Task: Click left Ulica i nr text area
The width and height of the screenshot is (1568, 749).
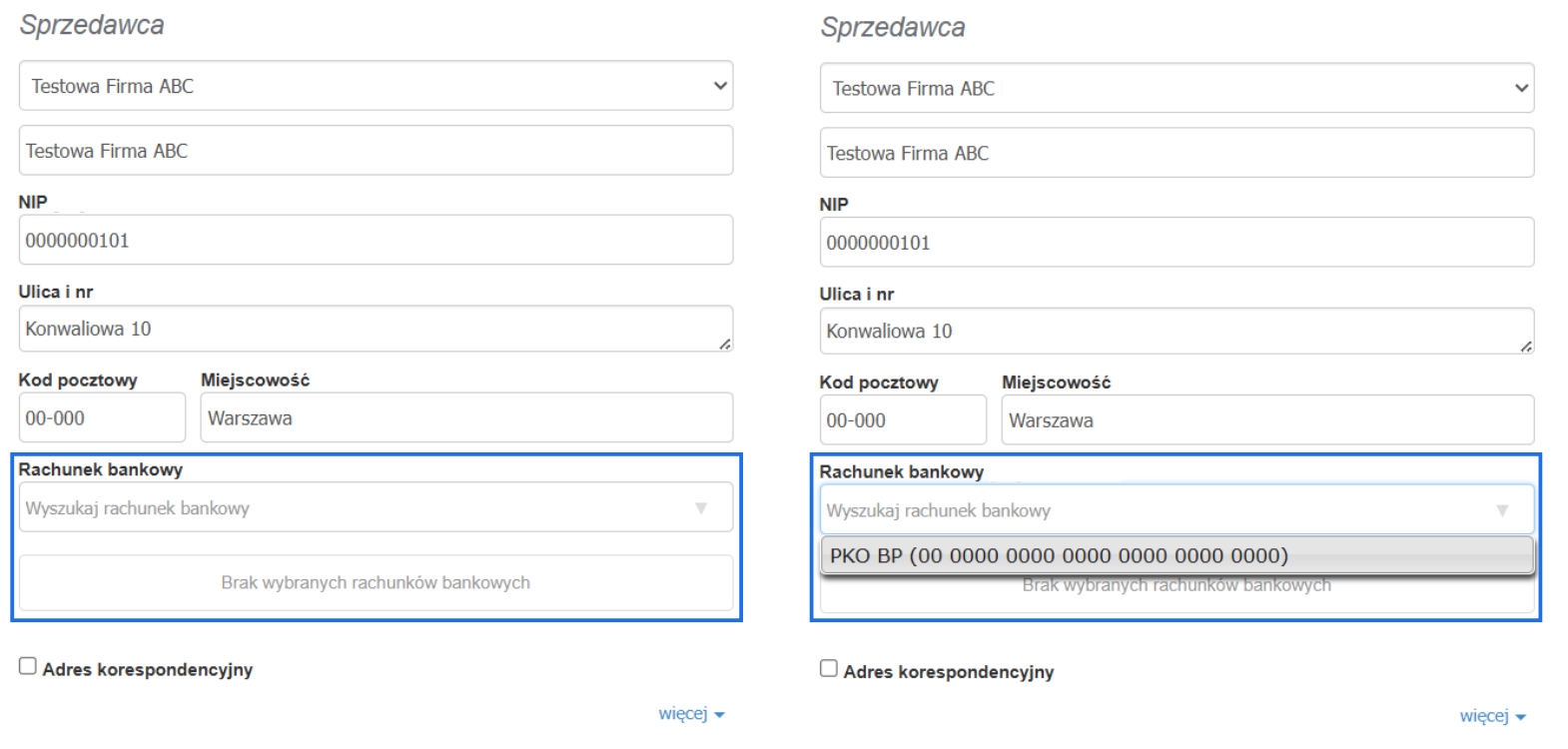Action: coord(376,329)
